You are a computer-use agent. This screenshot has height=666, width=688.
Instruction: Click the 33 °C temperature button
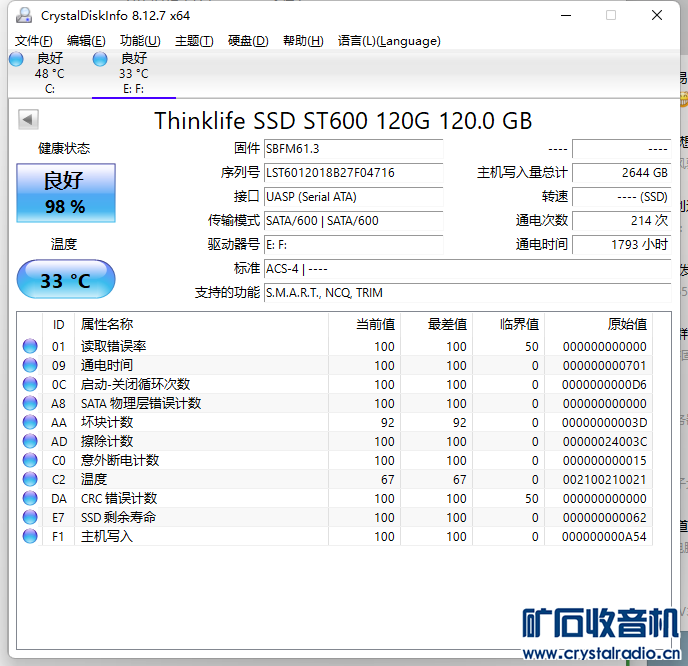click(66, 279)
